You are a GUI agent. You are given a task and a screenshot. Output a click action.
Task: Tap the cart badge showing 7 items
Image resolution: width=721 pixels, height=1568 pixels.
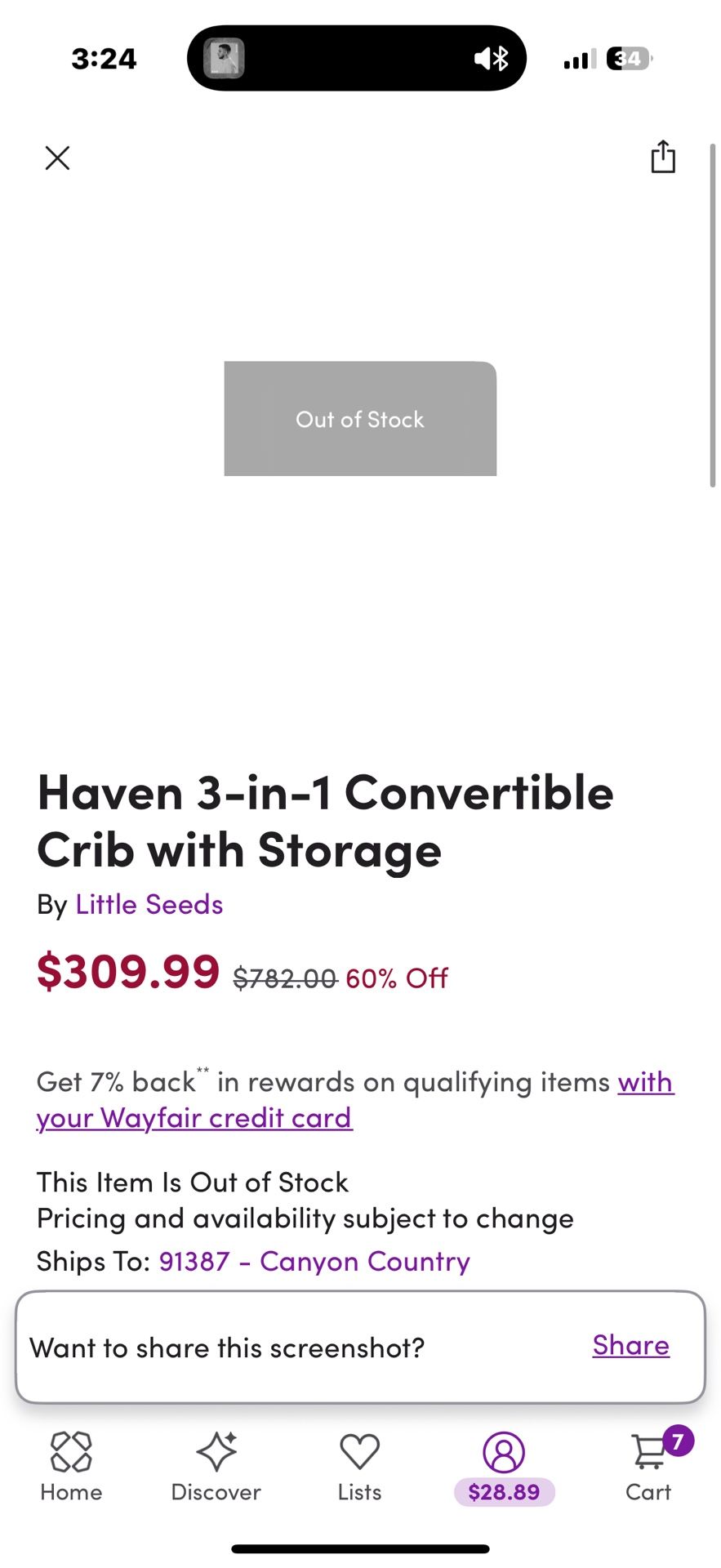678,1441
